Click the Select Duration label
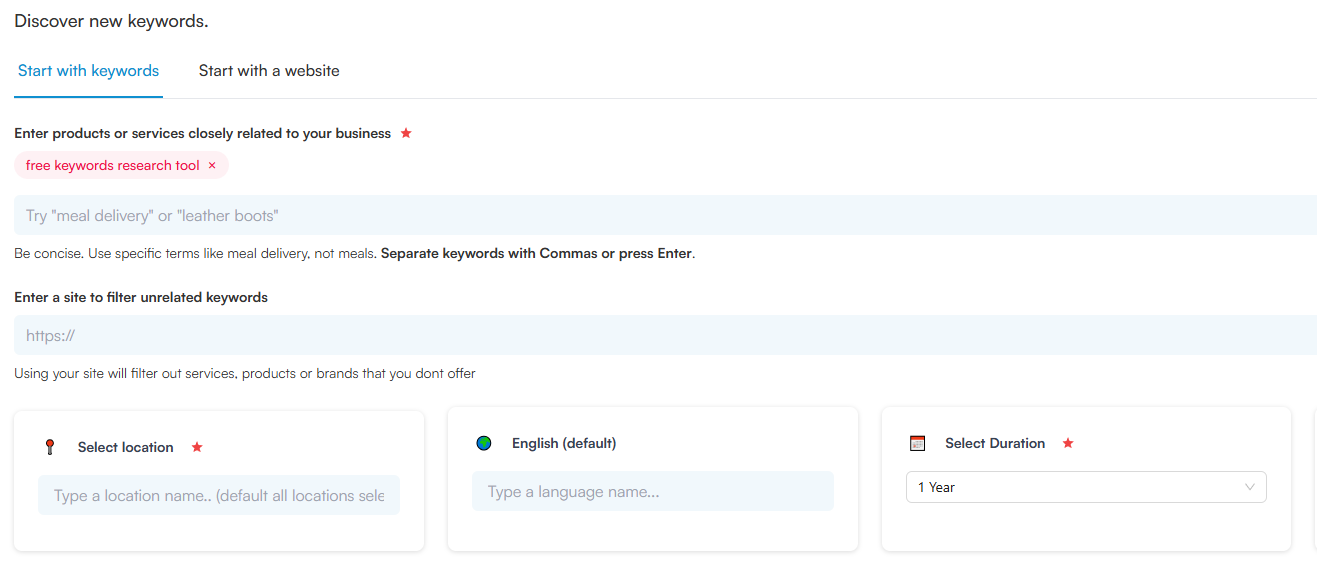Image resolution: width=1317 pixels, height=574 pixels. pyautogui.click(x=995, y=443)
